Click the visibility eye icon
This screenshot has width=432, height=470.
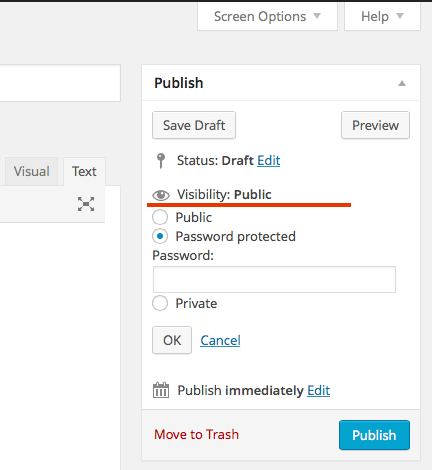pos(161,195)
